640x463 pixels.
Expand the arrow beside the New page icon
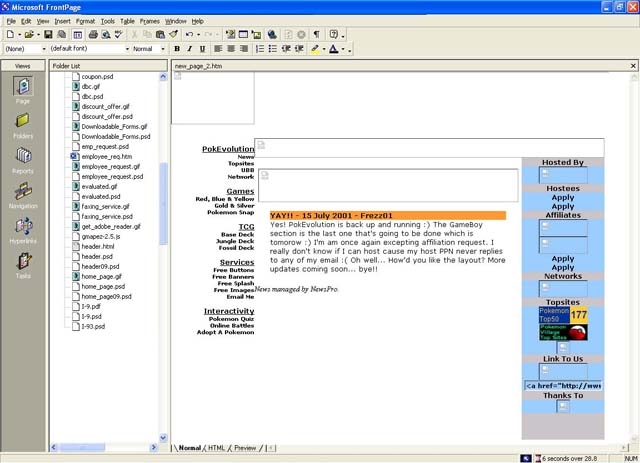click(x=19, y=35)
